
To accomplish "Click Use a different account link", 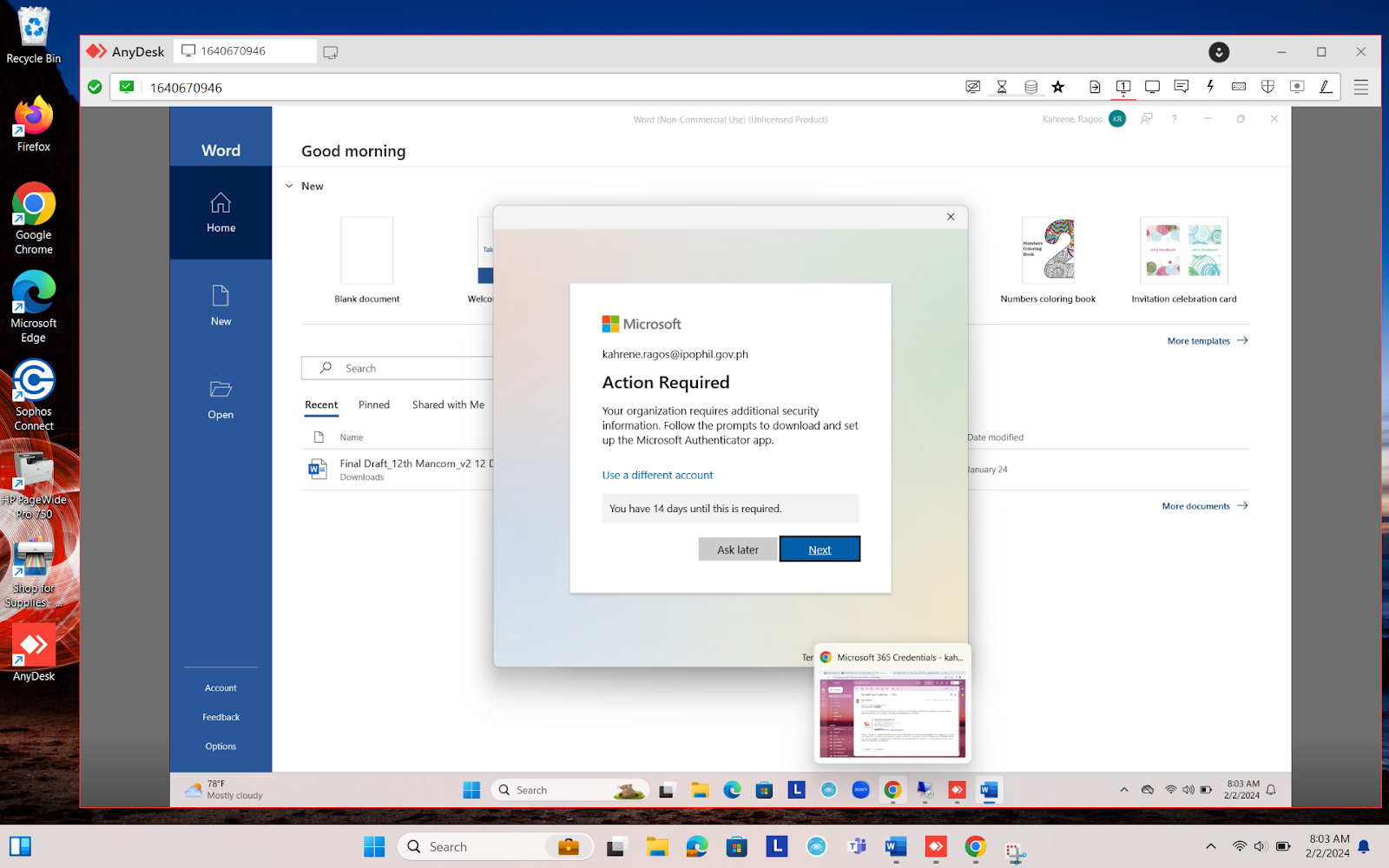I will pyautogui.click(x=657, y=475).
